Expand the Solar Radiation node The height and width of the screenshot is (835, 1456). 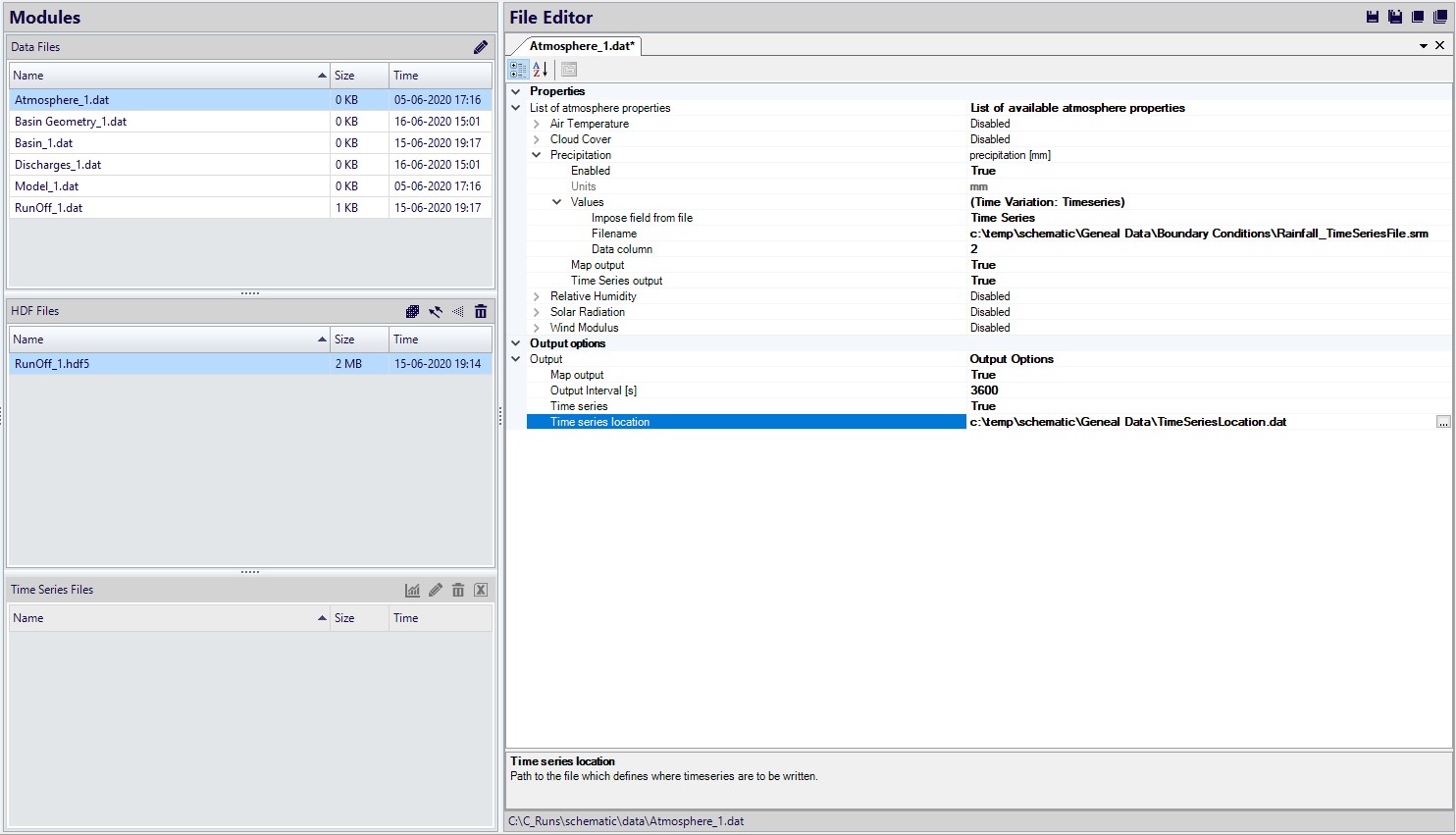[x=537, y=312]
